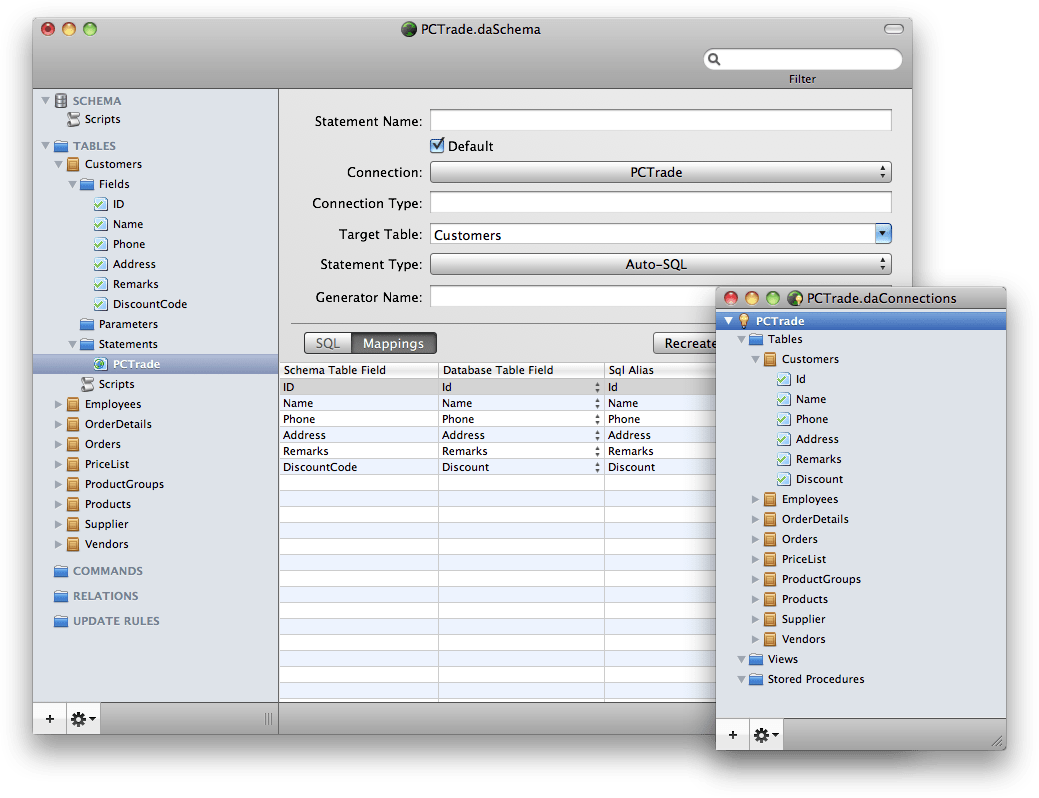Click the Recreate button
1039x798 pixels.
tap(692, 342)
